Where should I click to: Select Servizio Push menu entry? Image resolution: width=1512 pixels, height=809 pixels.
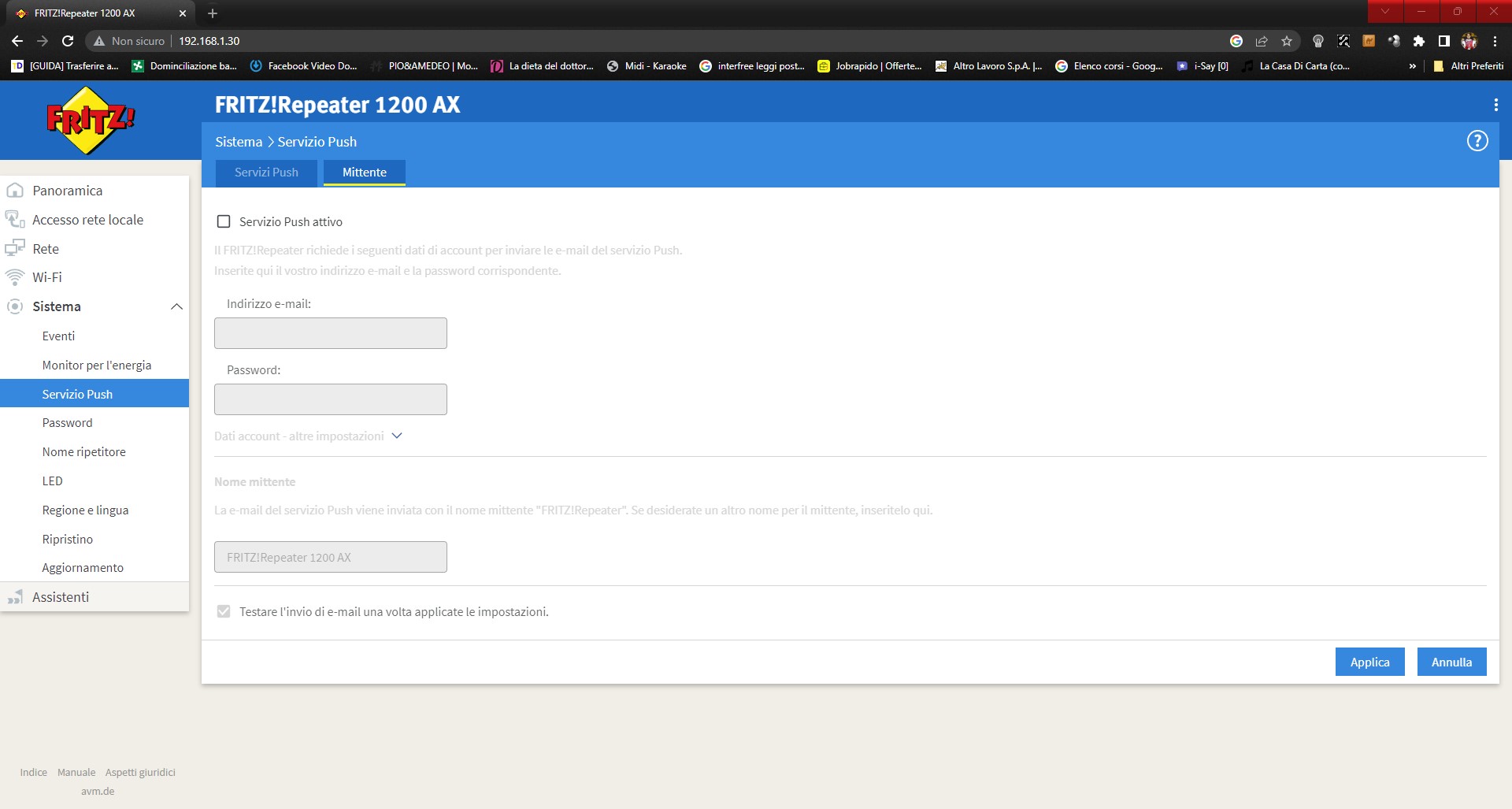[94, 394]
